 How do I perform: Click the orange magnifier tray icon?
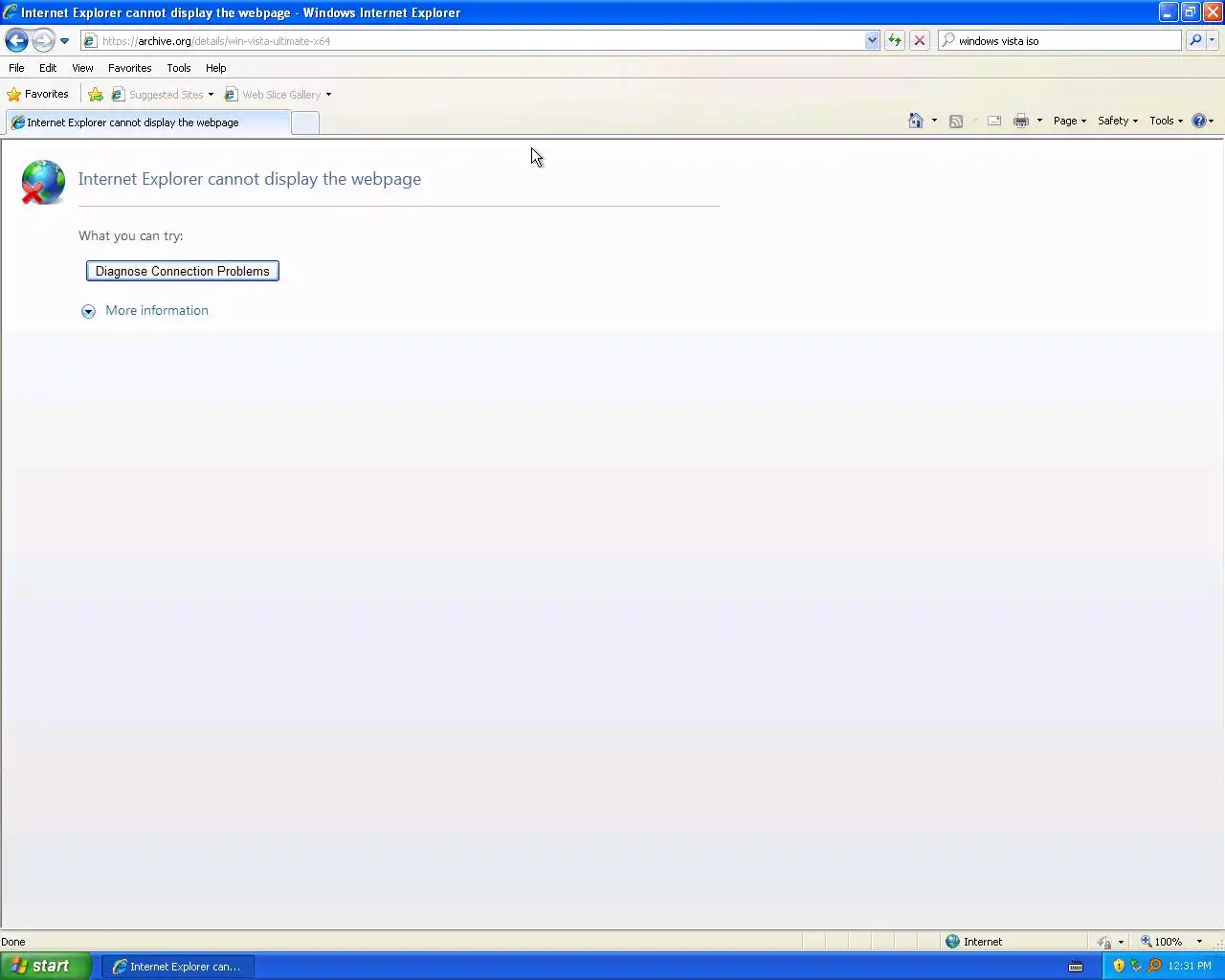pyautogui.click(x=1154, y=966)
